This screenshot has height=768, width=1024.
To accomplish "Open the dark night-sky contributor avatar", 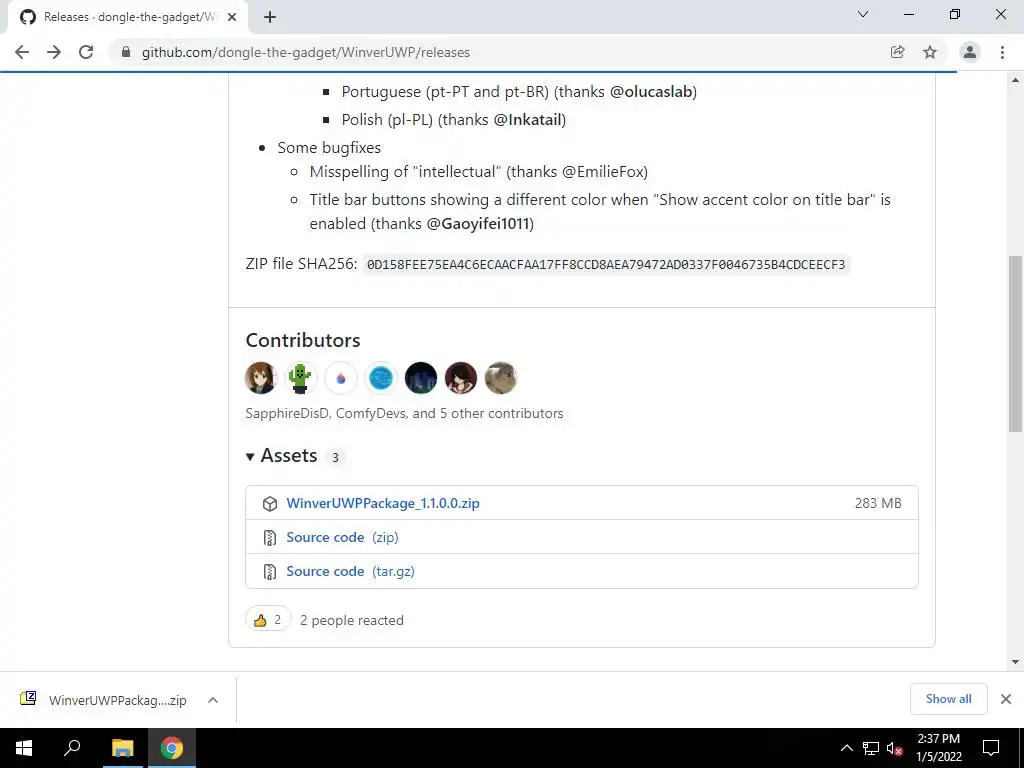I will (x=421, y=378).
